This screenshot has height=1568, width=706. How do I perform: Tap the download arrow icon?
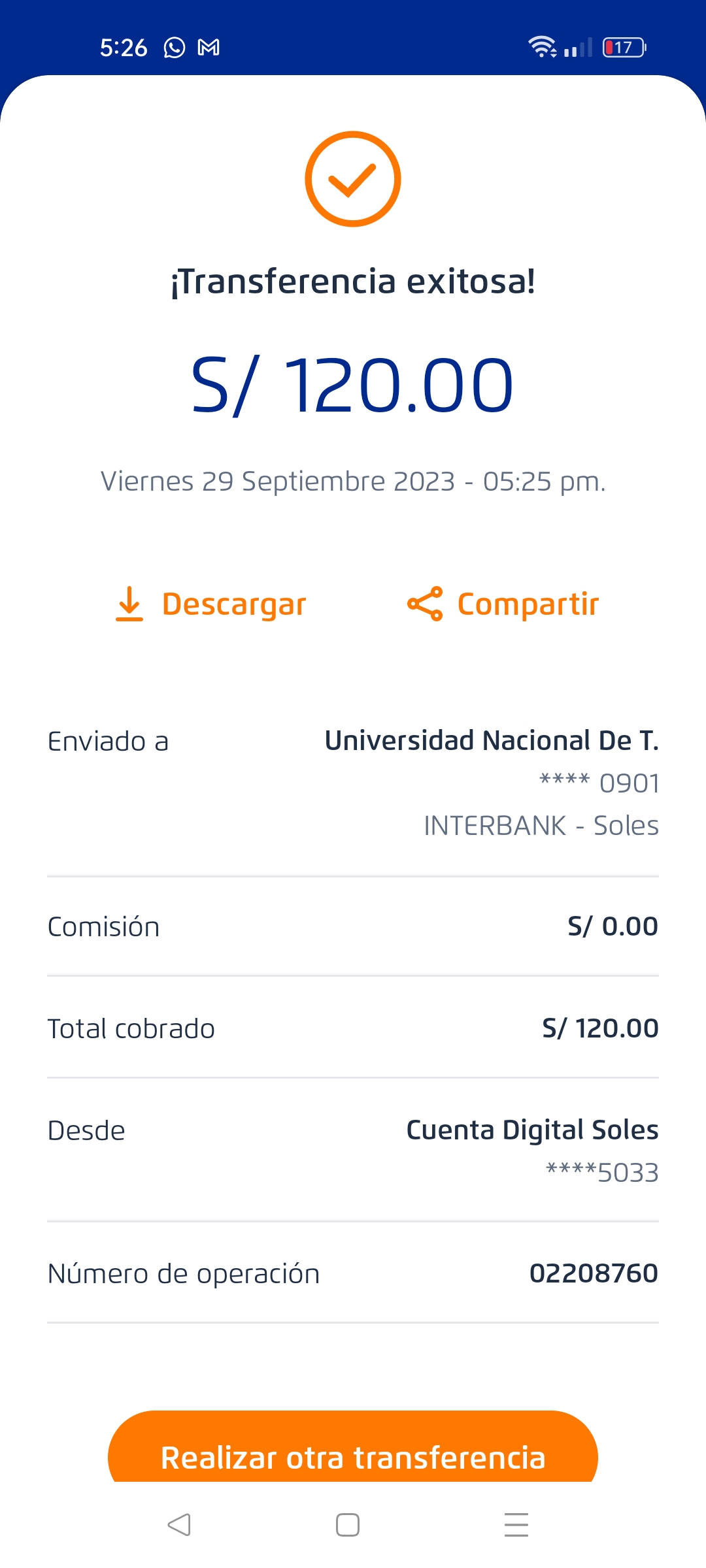pyautogui.click(x=129, y=604)
